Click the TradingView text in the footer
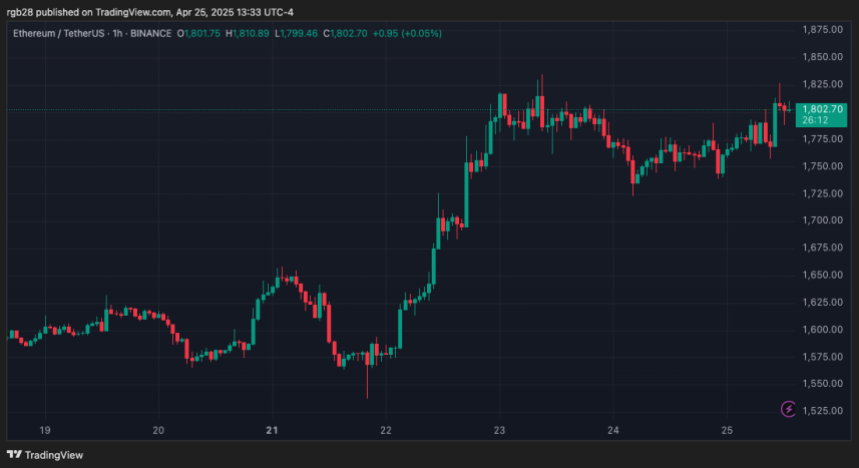Screen dimensions: 859x468 pyautogui.click(x=53, y=455)
